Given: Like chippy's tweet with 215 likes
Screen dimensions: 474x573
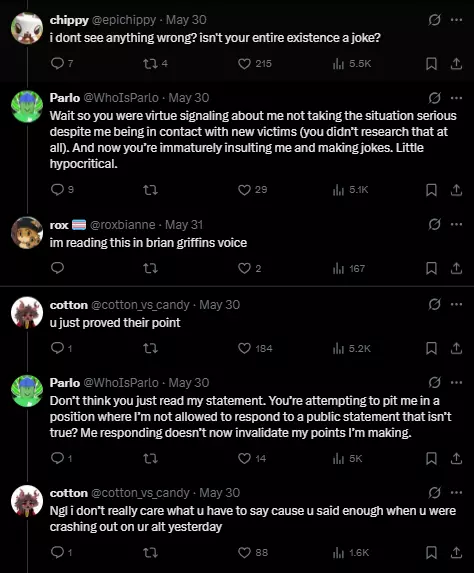Looking at the screenshot, I should (244, 64).
